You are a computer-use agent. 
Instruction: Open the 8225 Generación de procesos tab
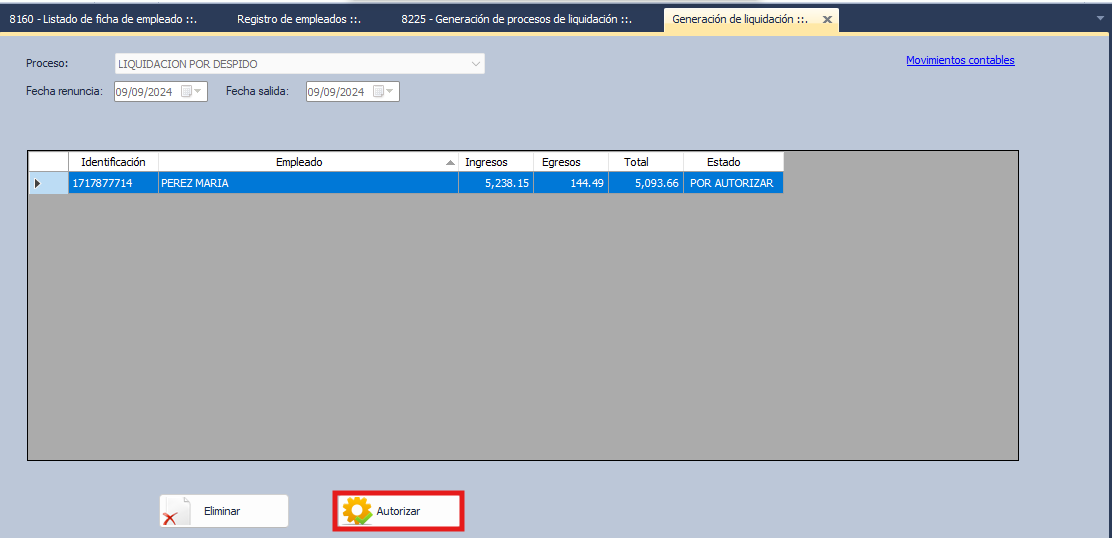pyautogui.click(x=516, y=19)
